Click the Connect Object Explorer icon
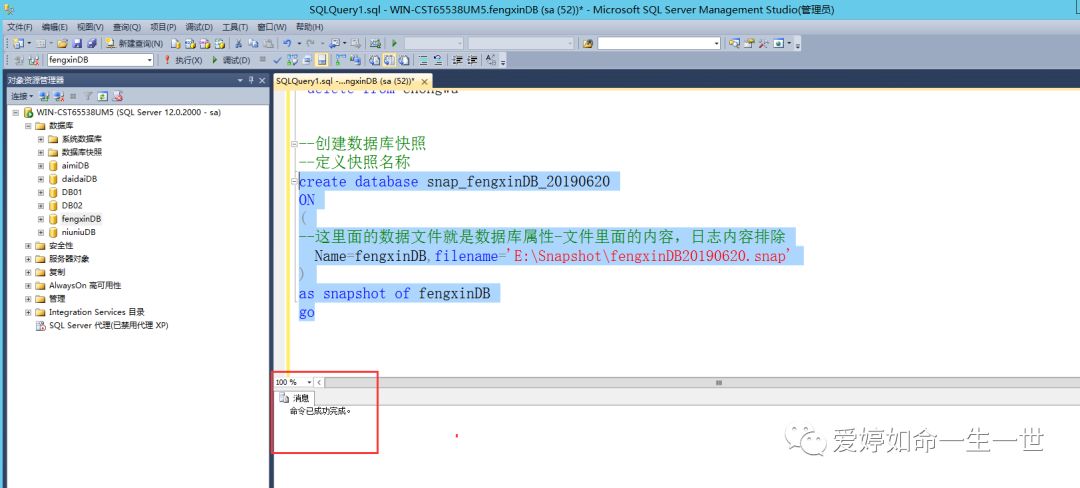The height and width of the screenshot is (488, 1080). tap(44, 96)
